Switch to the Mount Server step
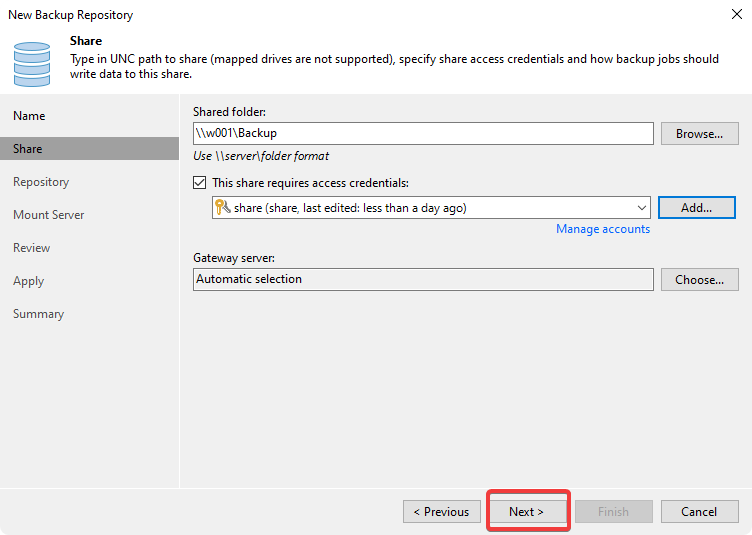752x535 pixels. click(48, 215)
